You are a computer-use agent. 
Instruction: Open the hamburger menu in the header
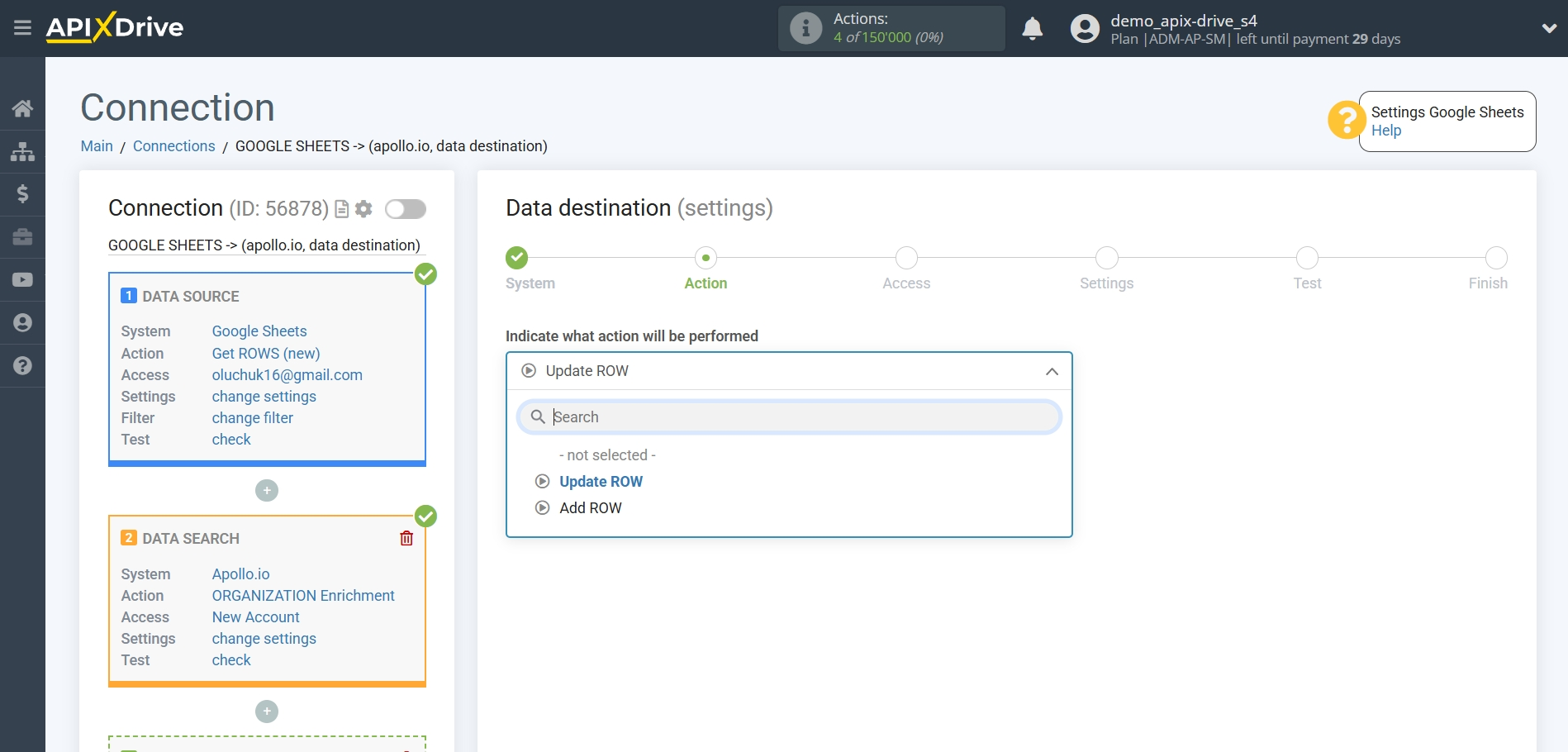[22, 28]
